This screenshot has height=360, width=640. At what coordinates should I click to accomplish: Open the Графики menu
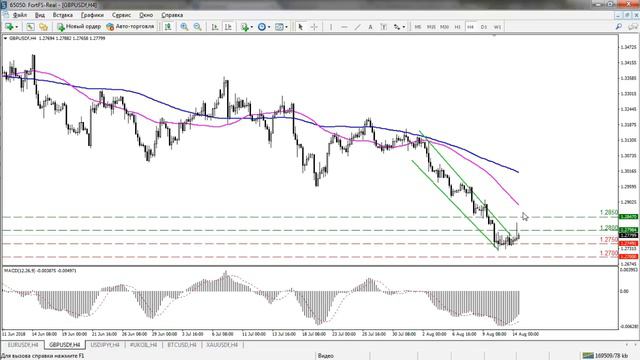[x=92, y=15]
